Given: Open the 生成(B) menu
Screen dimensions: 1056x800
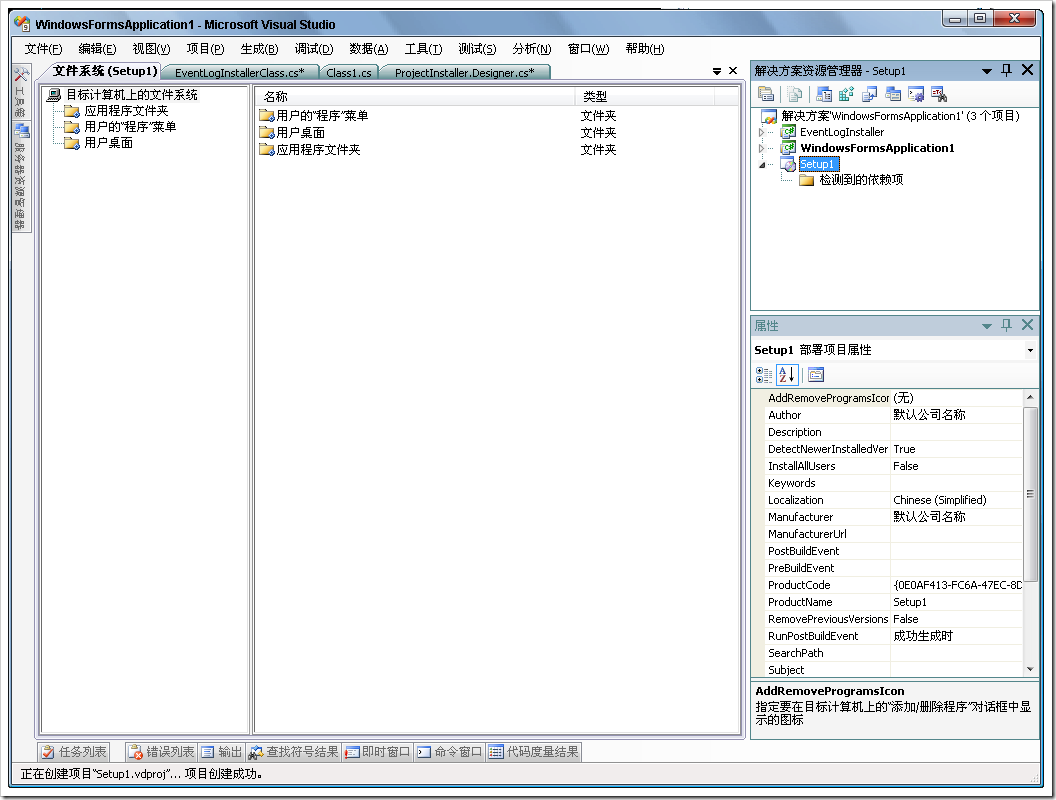Looking at the screenshot, I should pyautogui.click(x=259, y=48).
